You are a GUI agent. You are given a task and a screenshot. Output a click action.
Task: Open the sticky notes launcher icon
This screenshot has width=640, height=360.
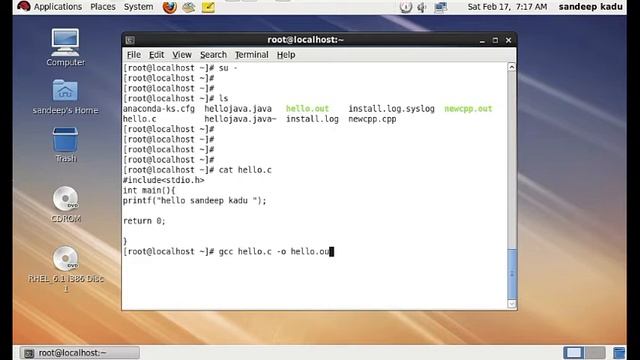(208, 7)
